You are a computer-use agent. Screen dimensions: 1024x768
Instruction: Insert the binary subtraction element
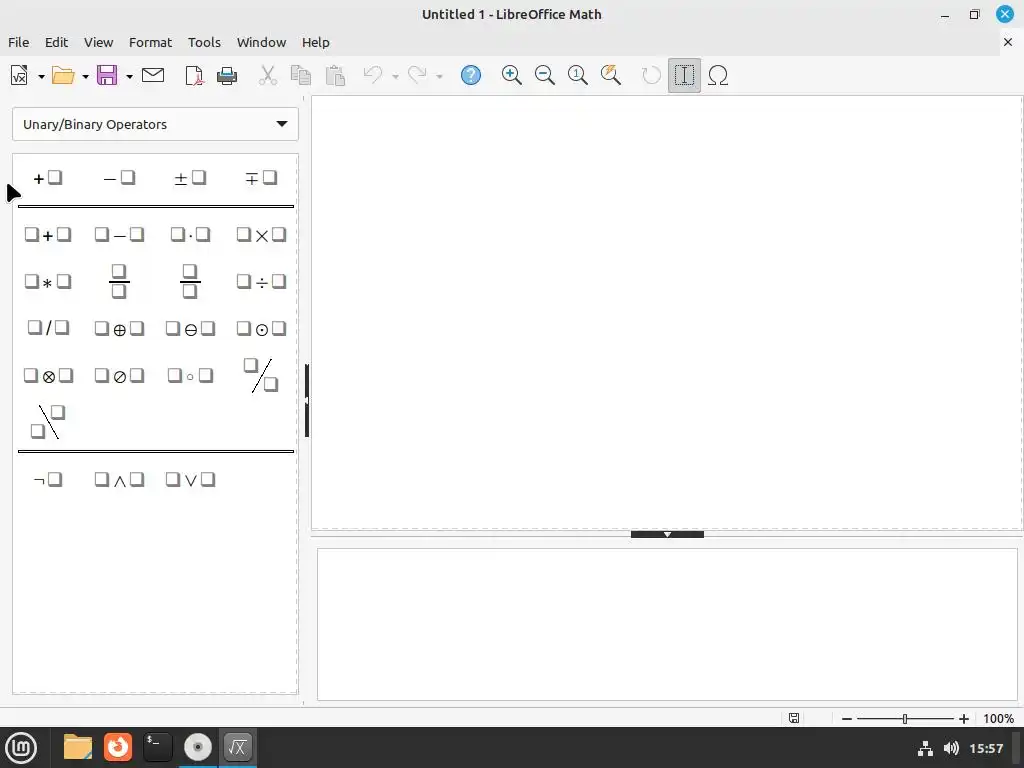tap(119, 234)
